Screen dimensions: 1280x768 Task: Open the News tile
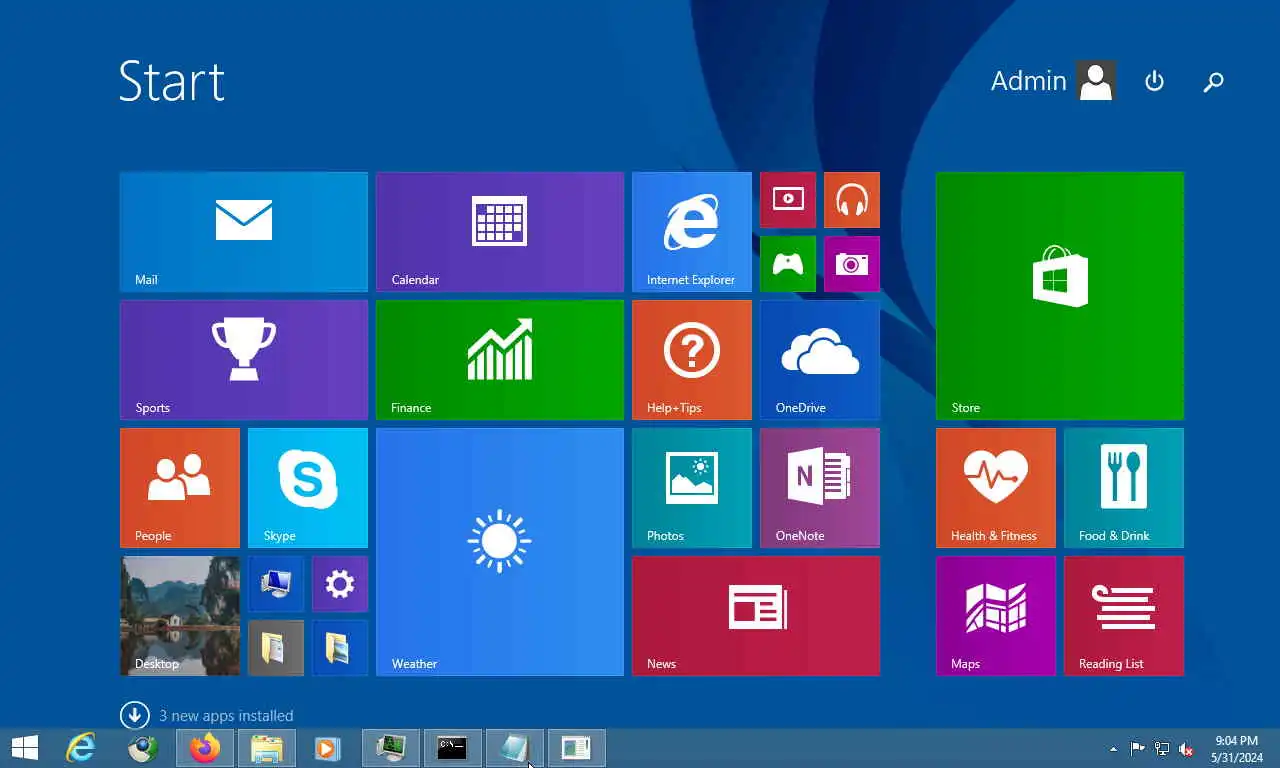point(756,616)
